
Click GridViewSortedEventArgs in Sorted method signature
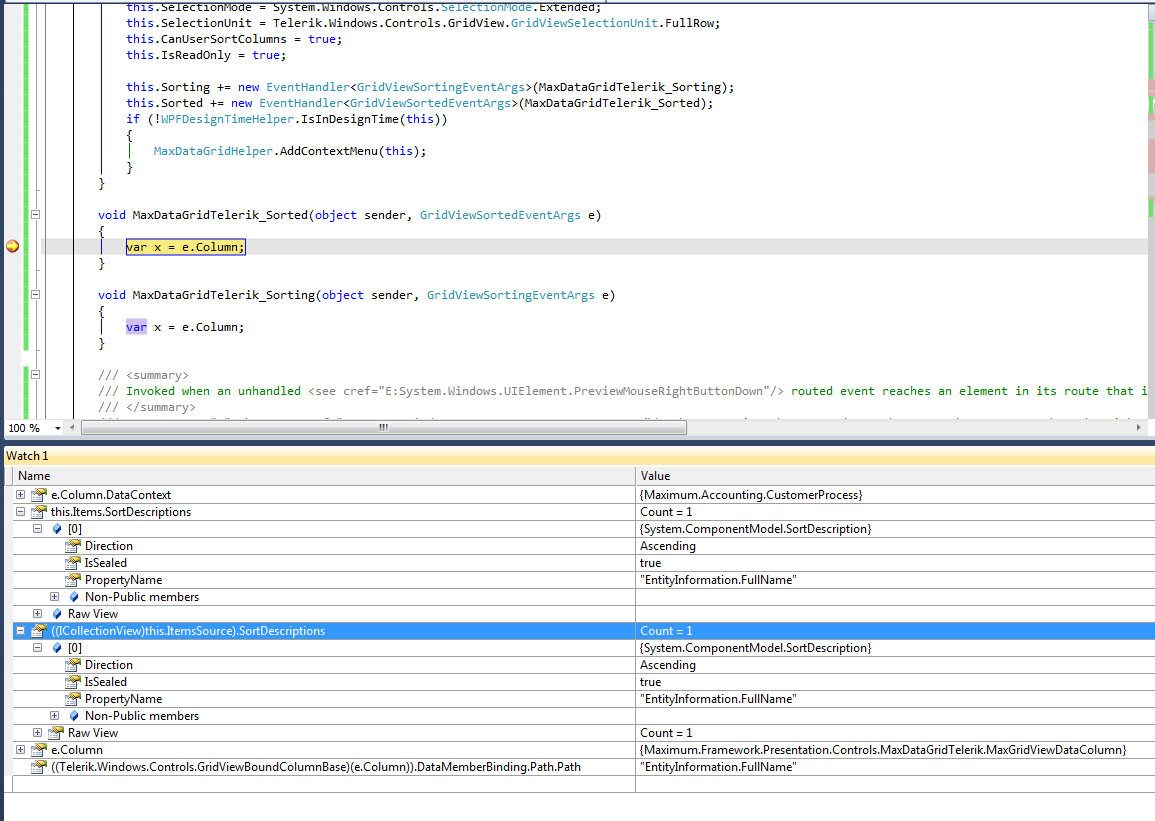[x=500, y=215]
